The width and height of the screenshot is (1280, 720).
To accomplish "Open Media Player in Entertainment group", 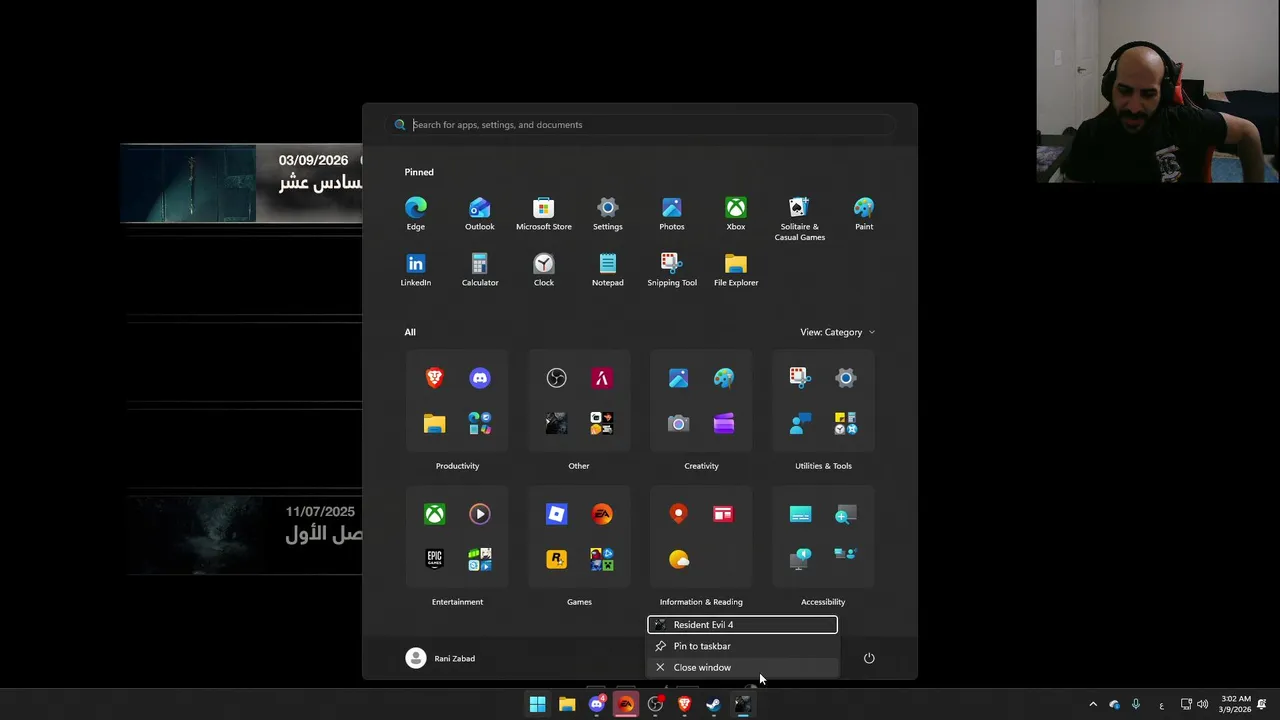I will point(480,514).
